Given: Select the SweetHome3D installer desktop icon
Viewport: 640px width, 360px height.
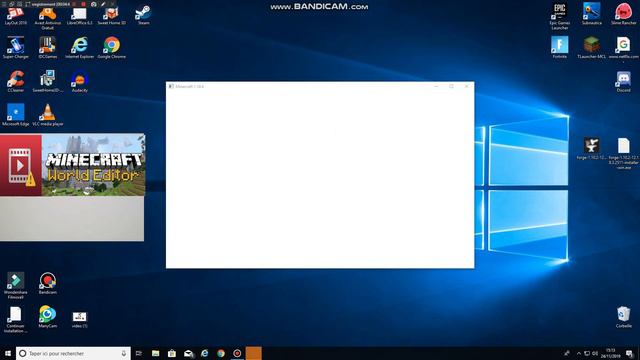Looking at the screenshot, I should pos(47,81).
